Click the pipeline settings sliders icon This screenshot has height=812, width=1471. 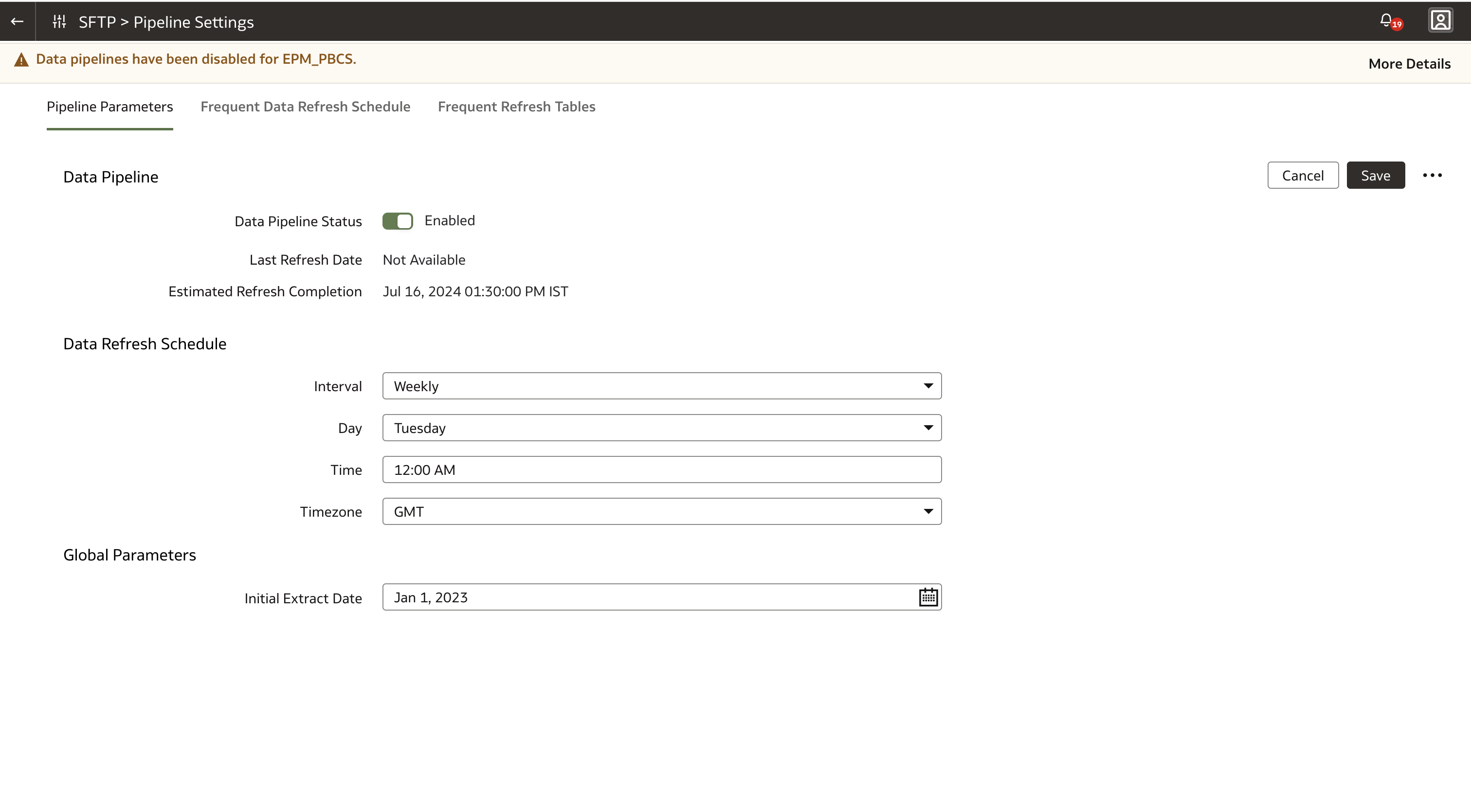(x=59, y=22)
